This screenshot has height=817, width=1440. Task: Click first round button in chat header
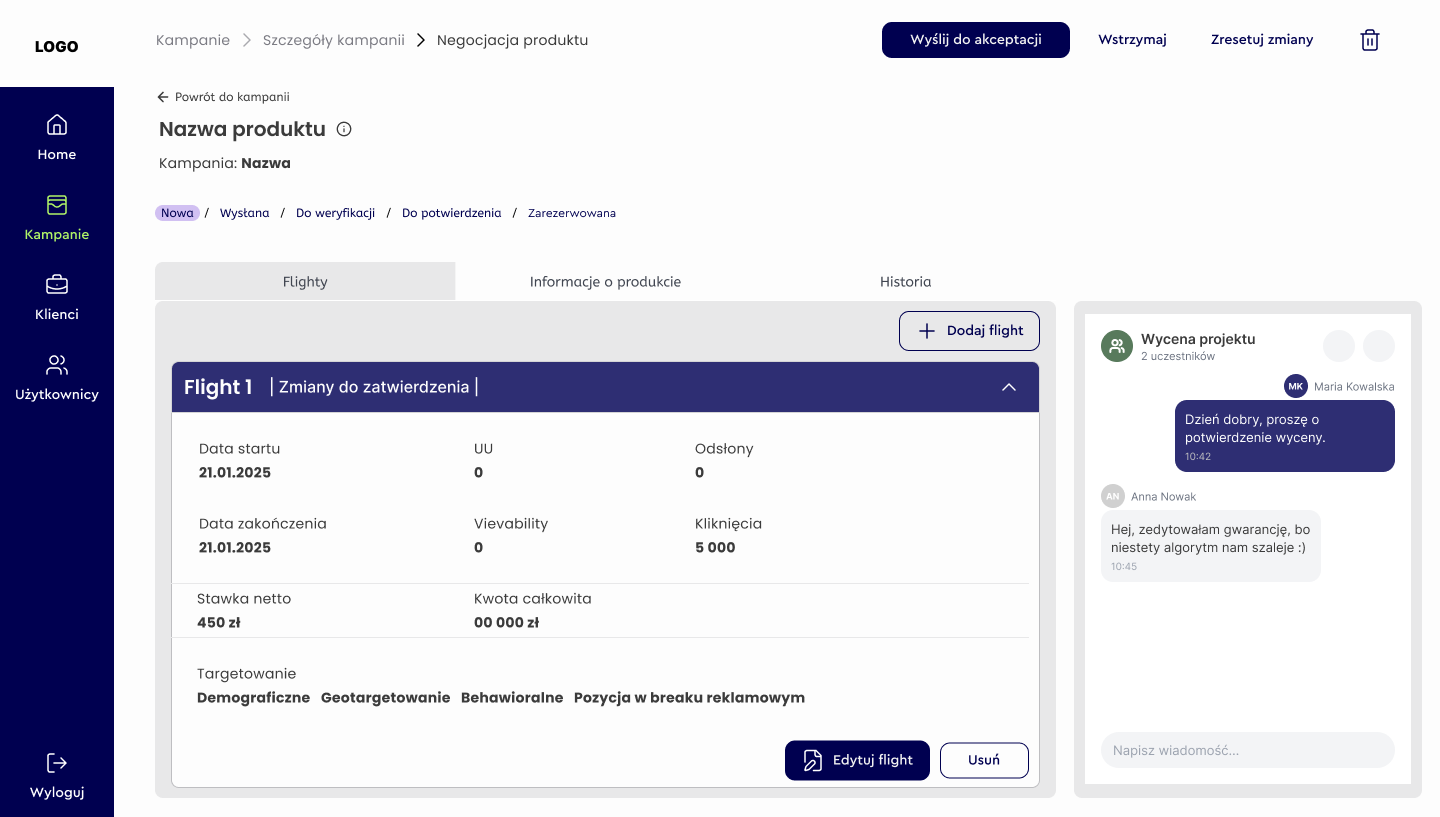point(1339,346)
